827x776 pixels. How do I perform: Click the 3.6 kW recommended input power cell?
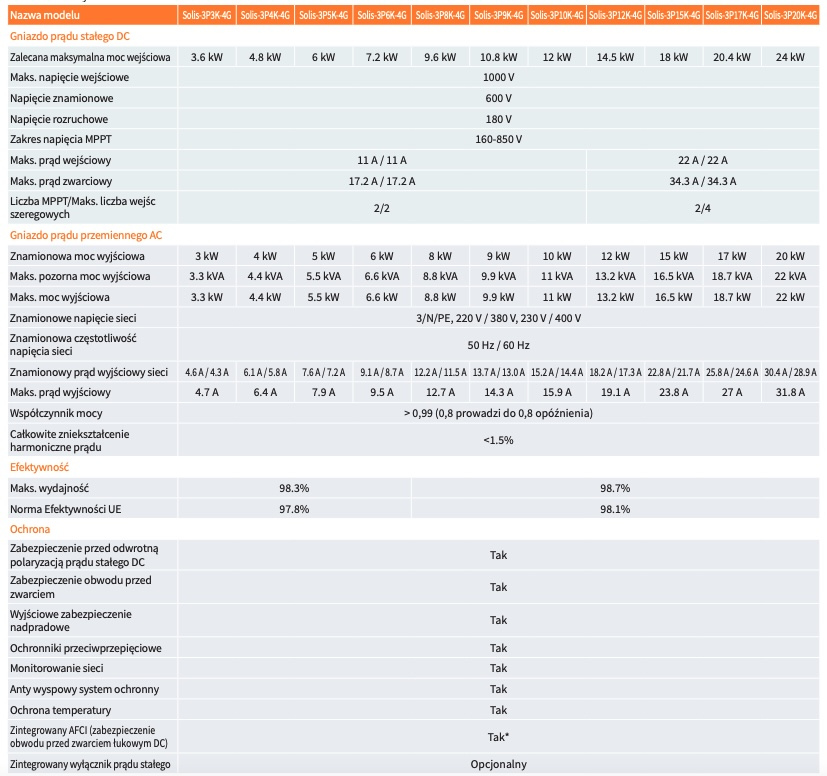207,57
